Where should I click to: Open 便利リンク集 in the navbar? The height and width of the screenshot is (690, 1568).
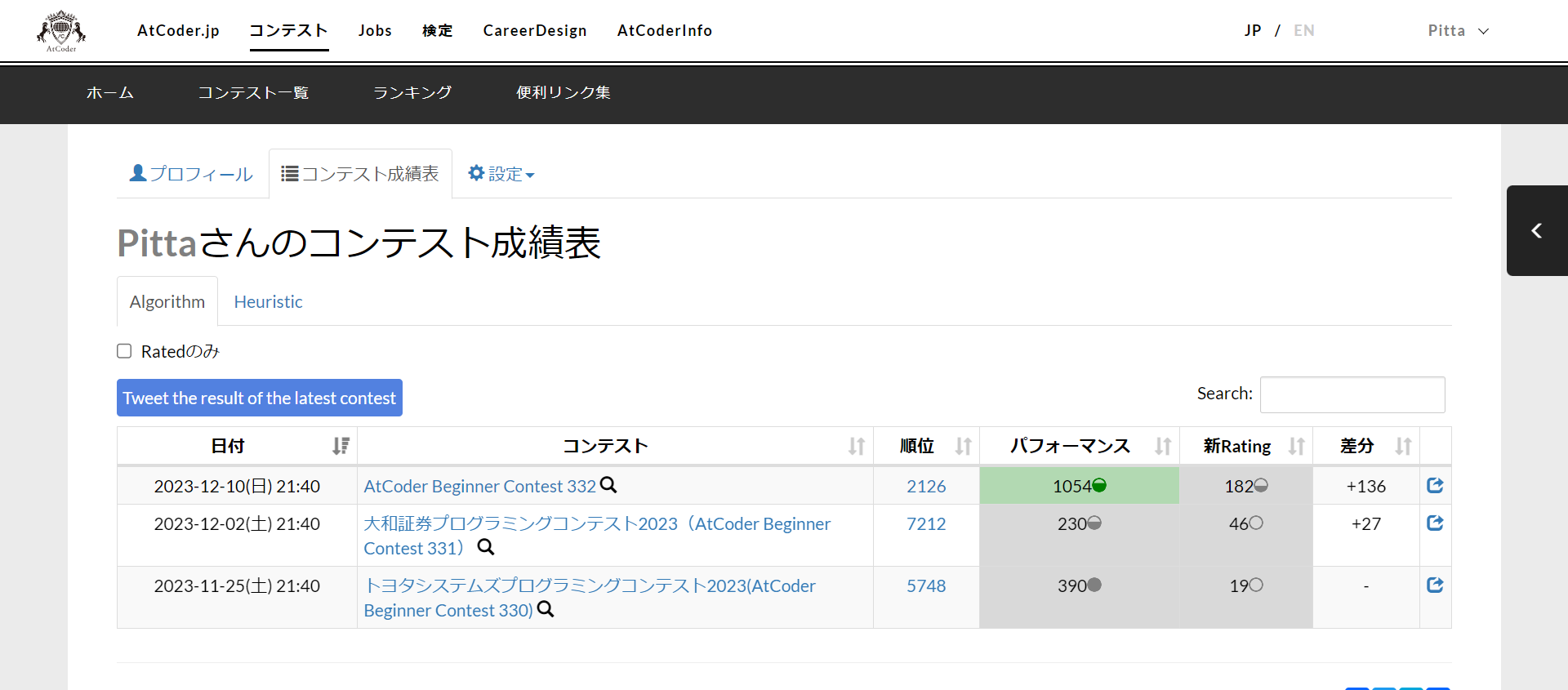coord(563,93)
